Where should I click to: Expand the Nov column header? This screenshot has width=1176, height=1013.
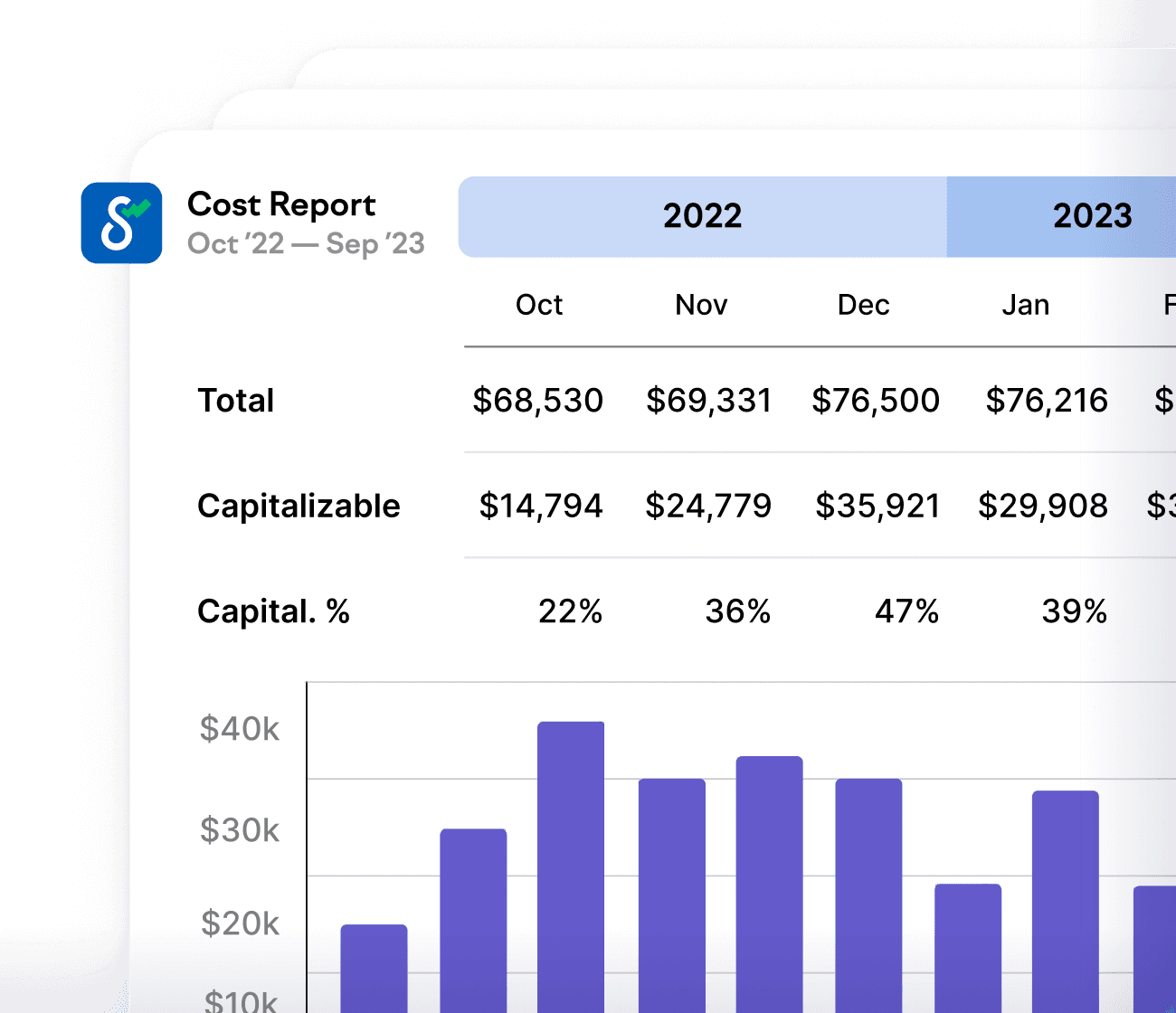tap(700, 305)
